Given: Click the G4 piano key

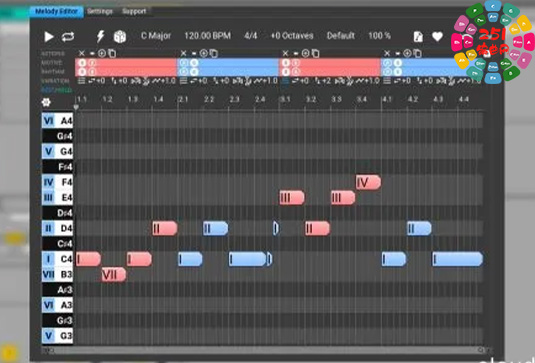Looking at the screenshot, I should tap(57, 151).
